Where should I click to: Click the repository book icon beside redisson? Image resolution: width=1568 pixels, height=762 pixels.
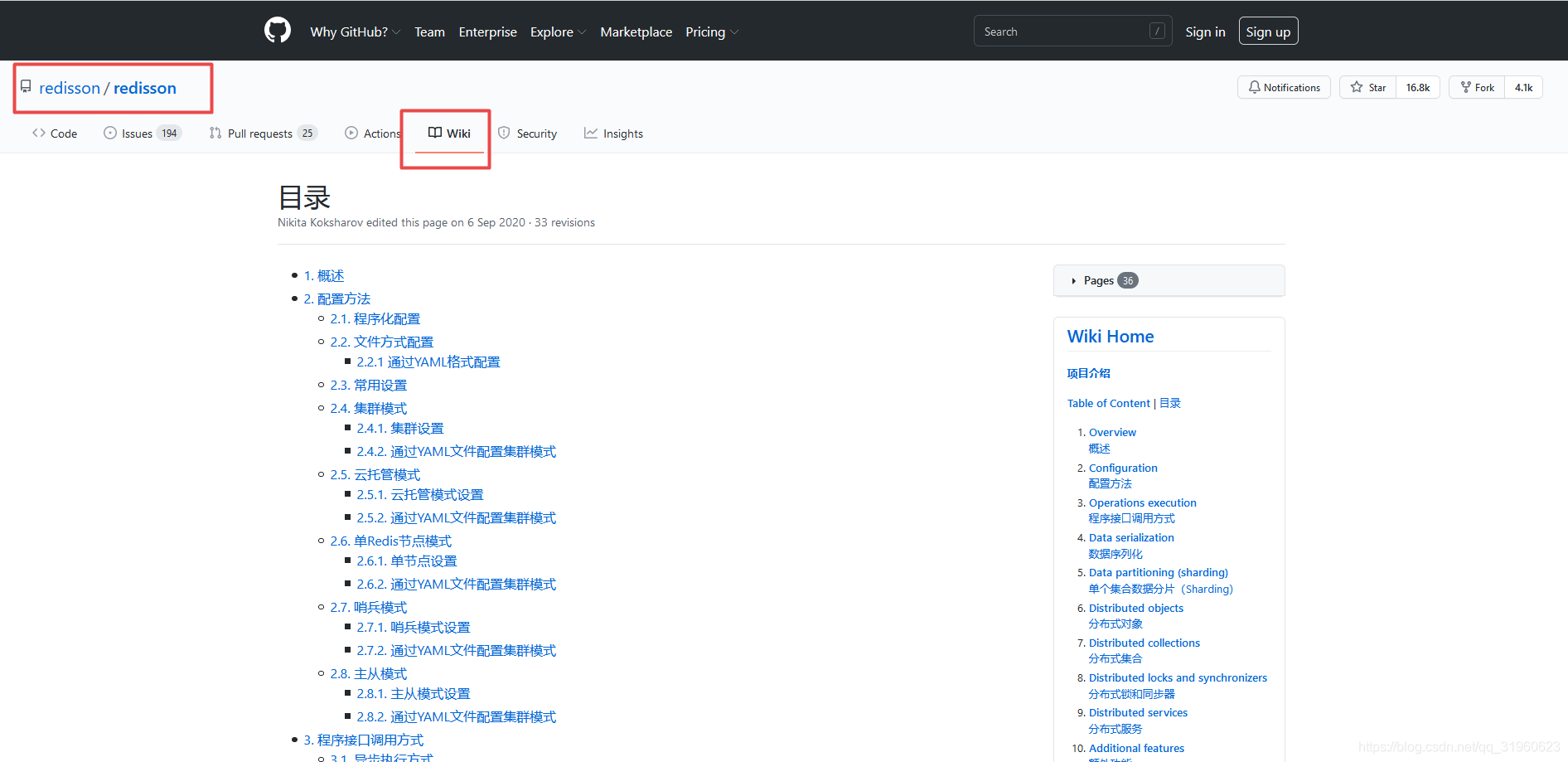pos(26,87)
